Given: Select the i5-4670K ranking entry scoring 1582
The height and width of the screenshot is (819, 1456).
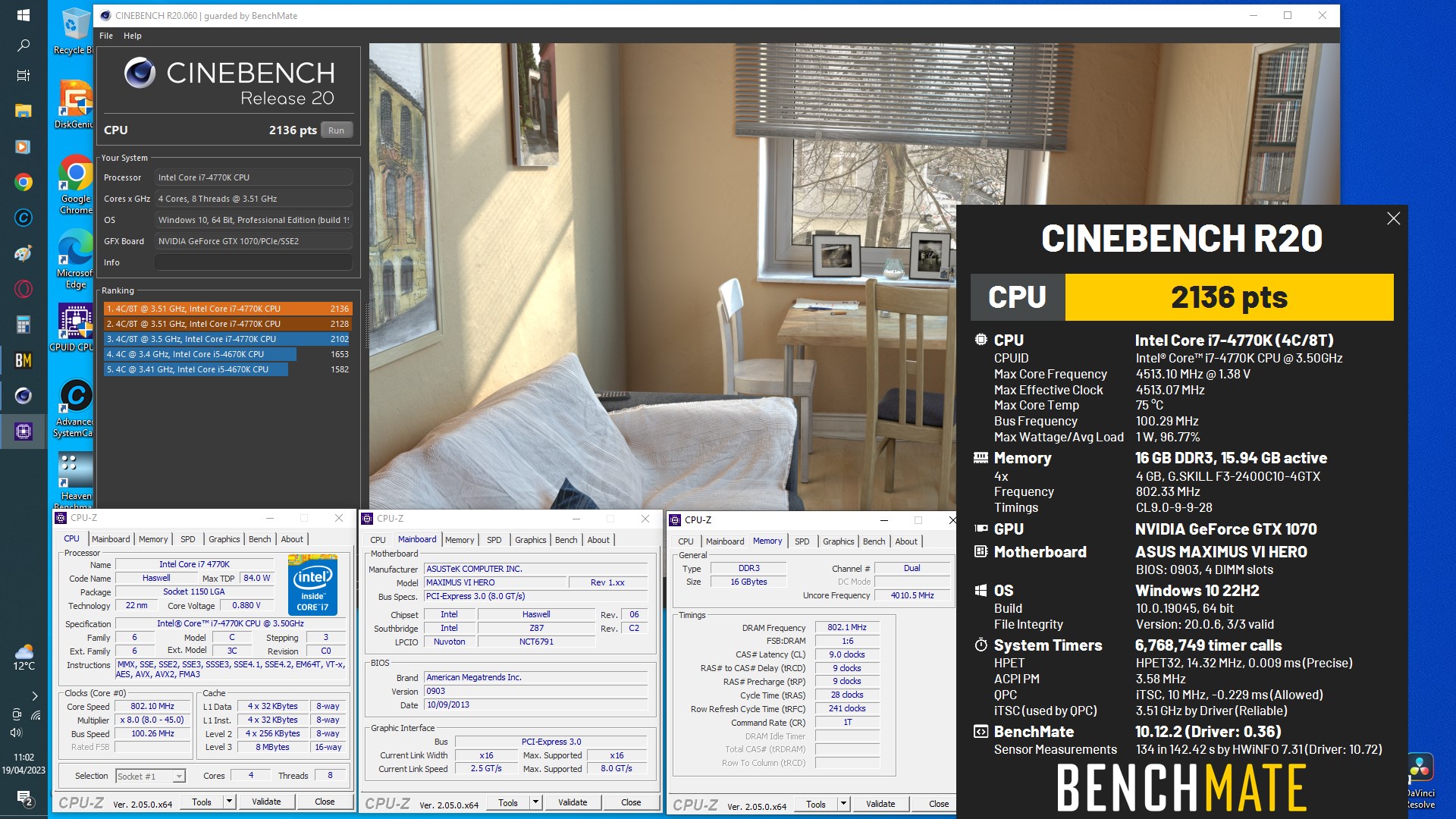Looking at the screenshot, I should (x=227, y=369).
